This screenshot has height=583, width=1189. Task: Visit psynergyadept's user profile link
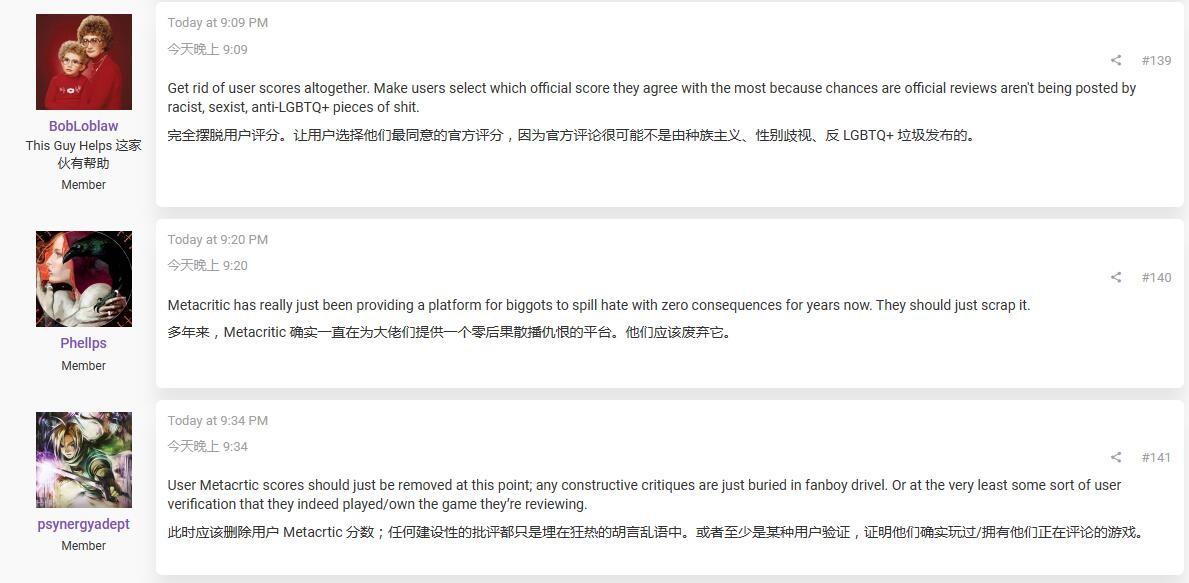click(x=83, y=524)
